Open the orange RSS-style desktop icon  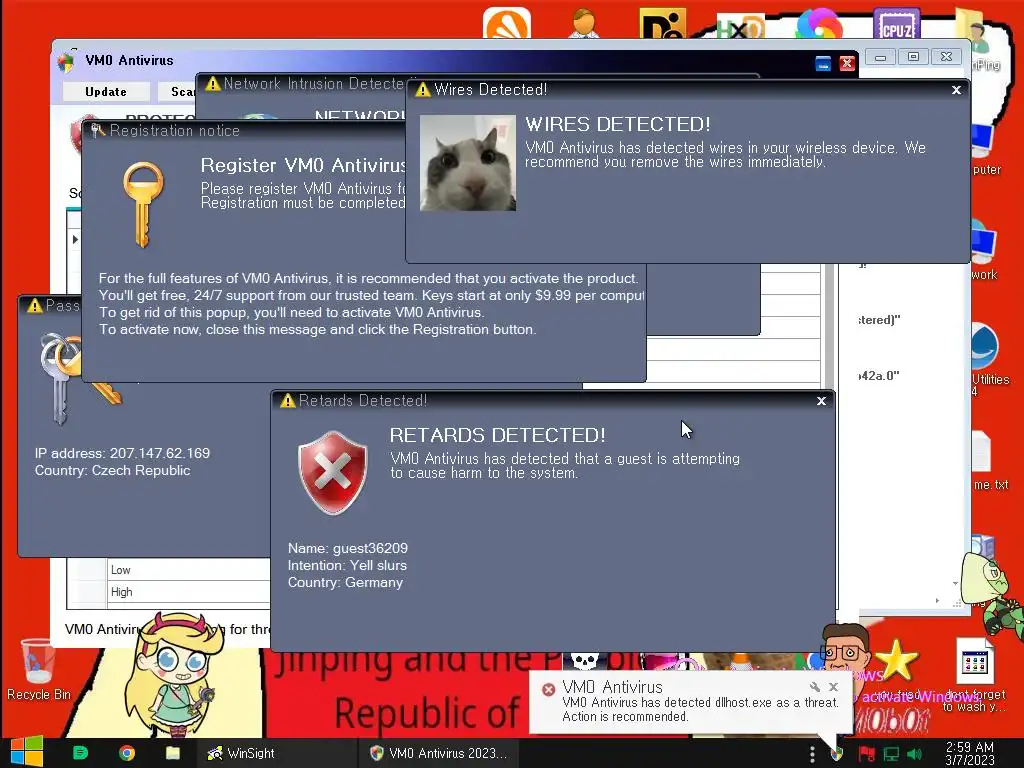(507, 24)
